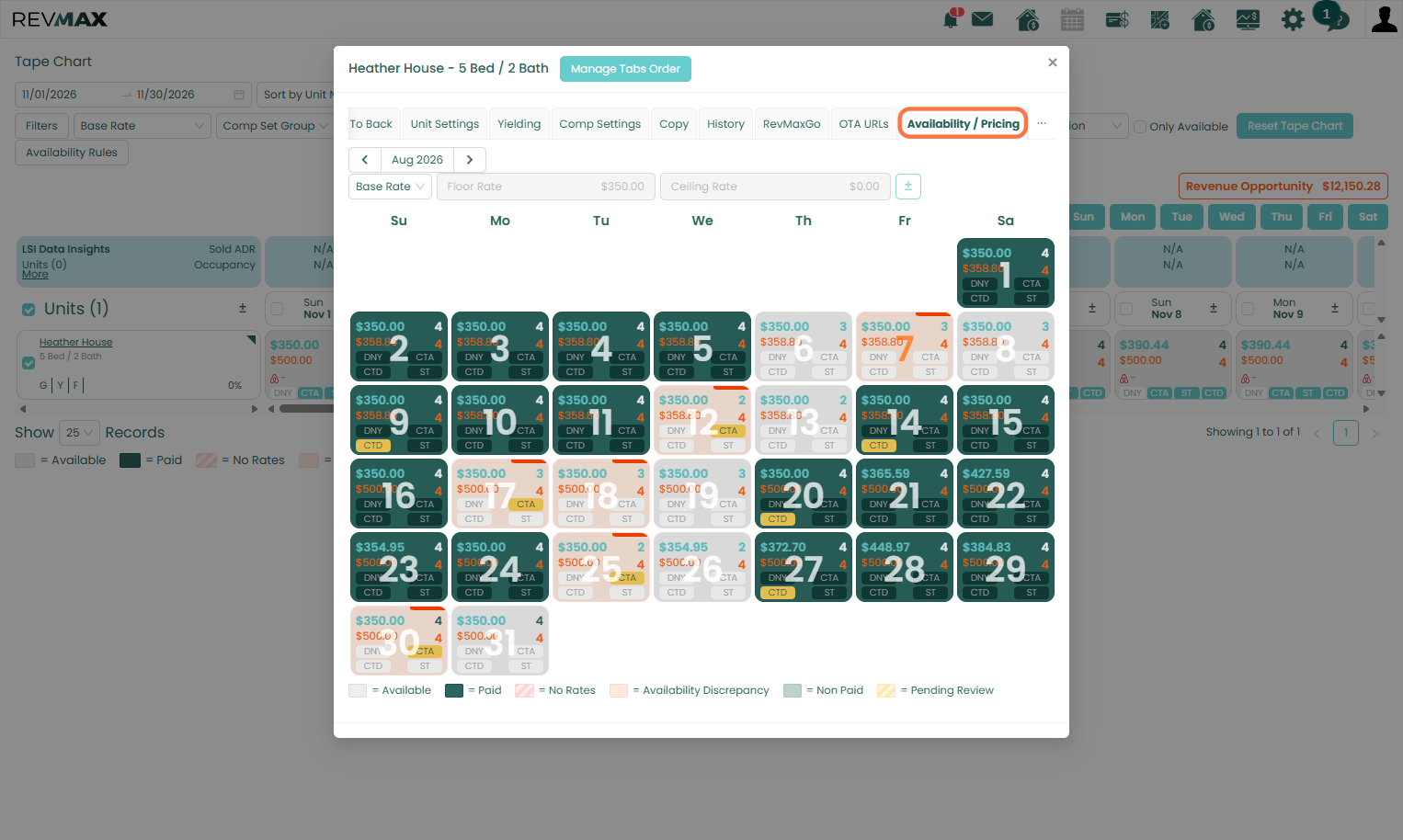Click the house dollar icon right of map icon

[1203, 19]
